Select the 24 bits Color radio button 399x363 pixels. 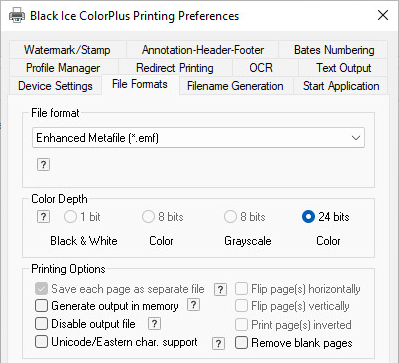pos(308,217)
